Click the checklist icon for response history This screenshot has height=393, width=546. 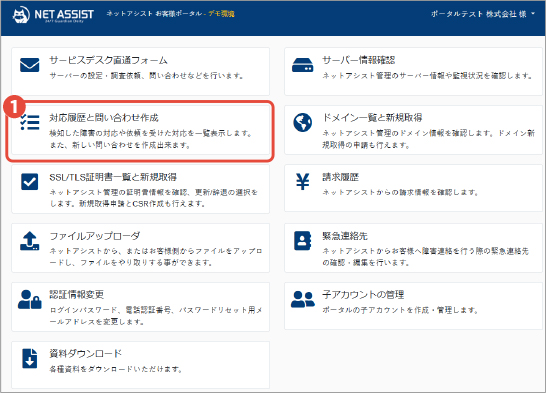click(30, 122)
